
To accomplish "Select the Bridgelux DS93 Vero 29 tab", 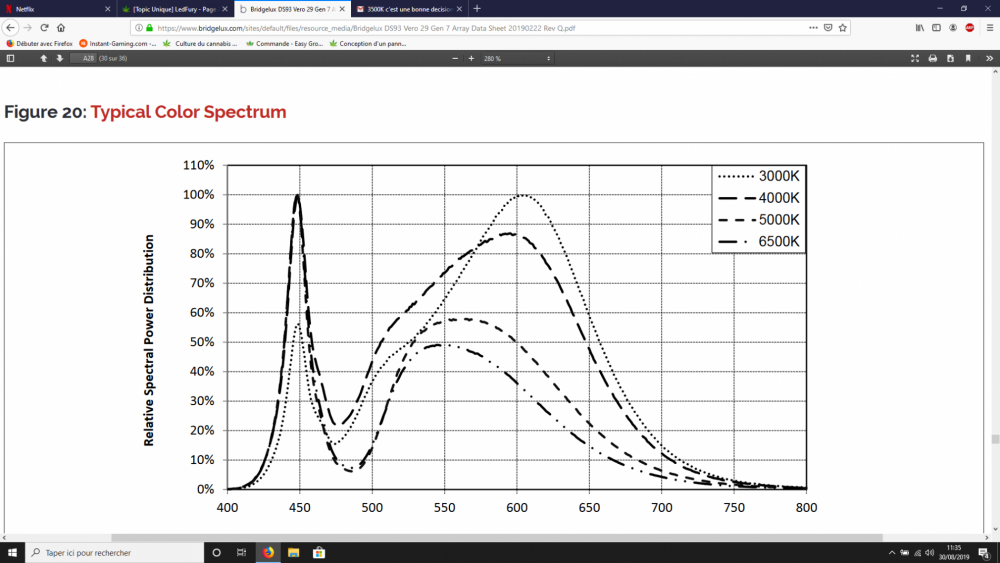I will coord(292,9).
